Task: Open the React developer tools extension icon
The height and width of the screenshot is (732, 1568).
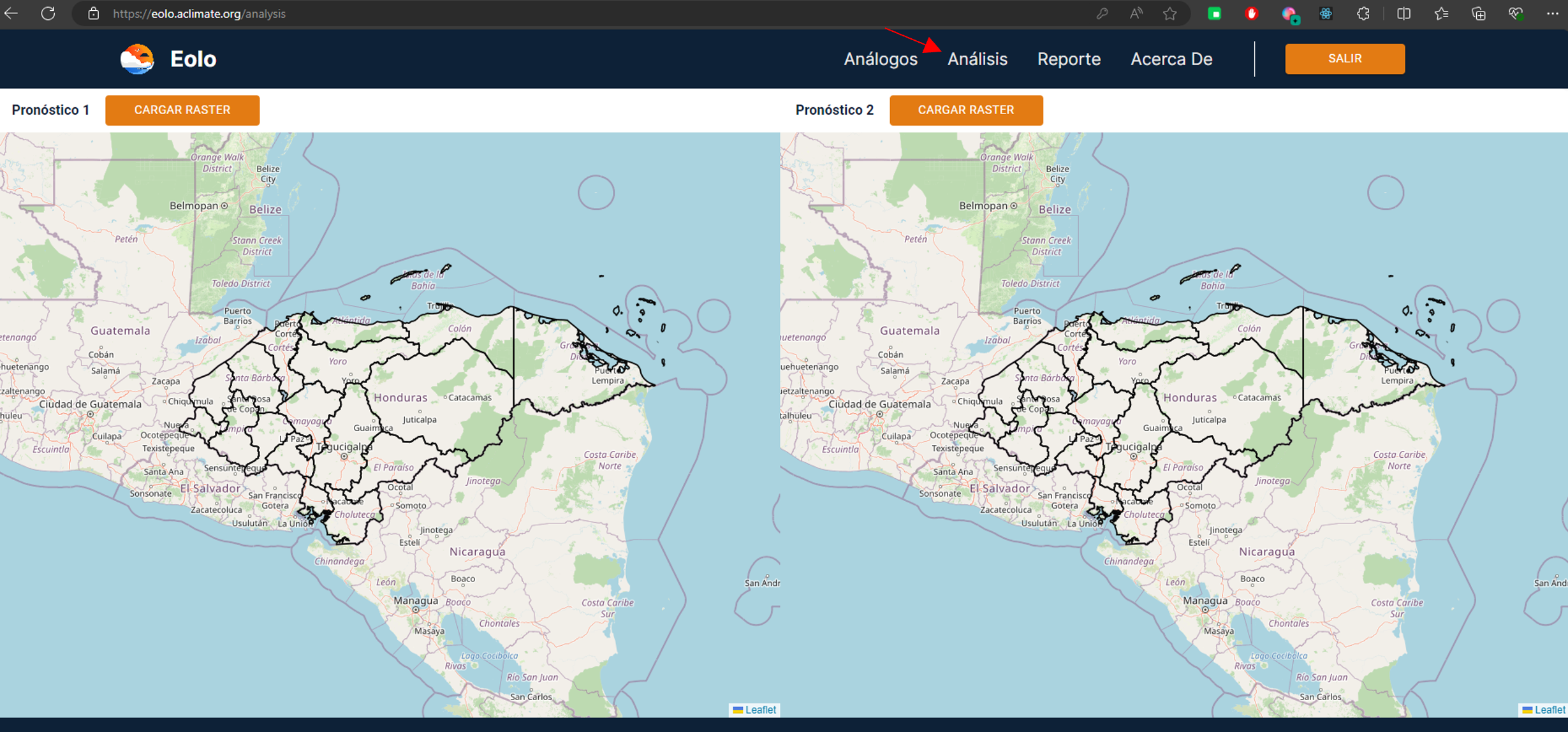Action: tap(1326, 13)
